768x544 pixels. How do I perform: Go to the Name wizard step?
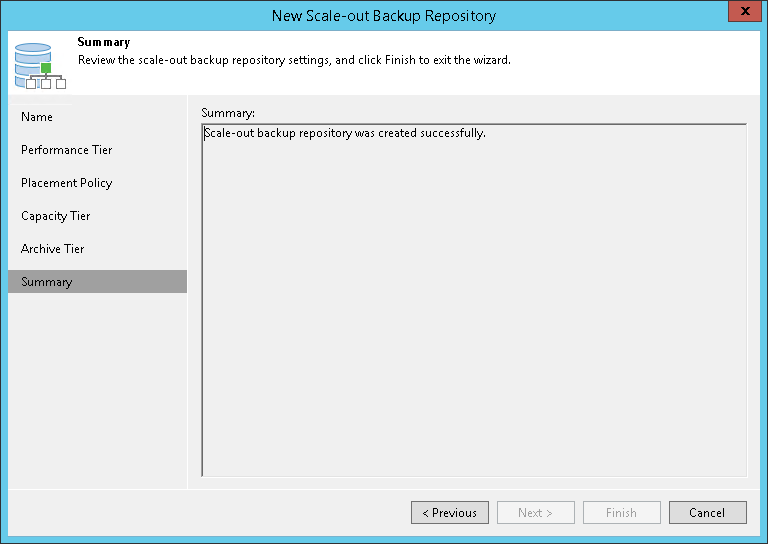tap(37, 117)
